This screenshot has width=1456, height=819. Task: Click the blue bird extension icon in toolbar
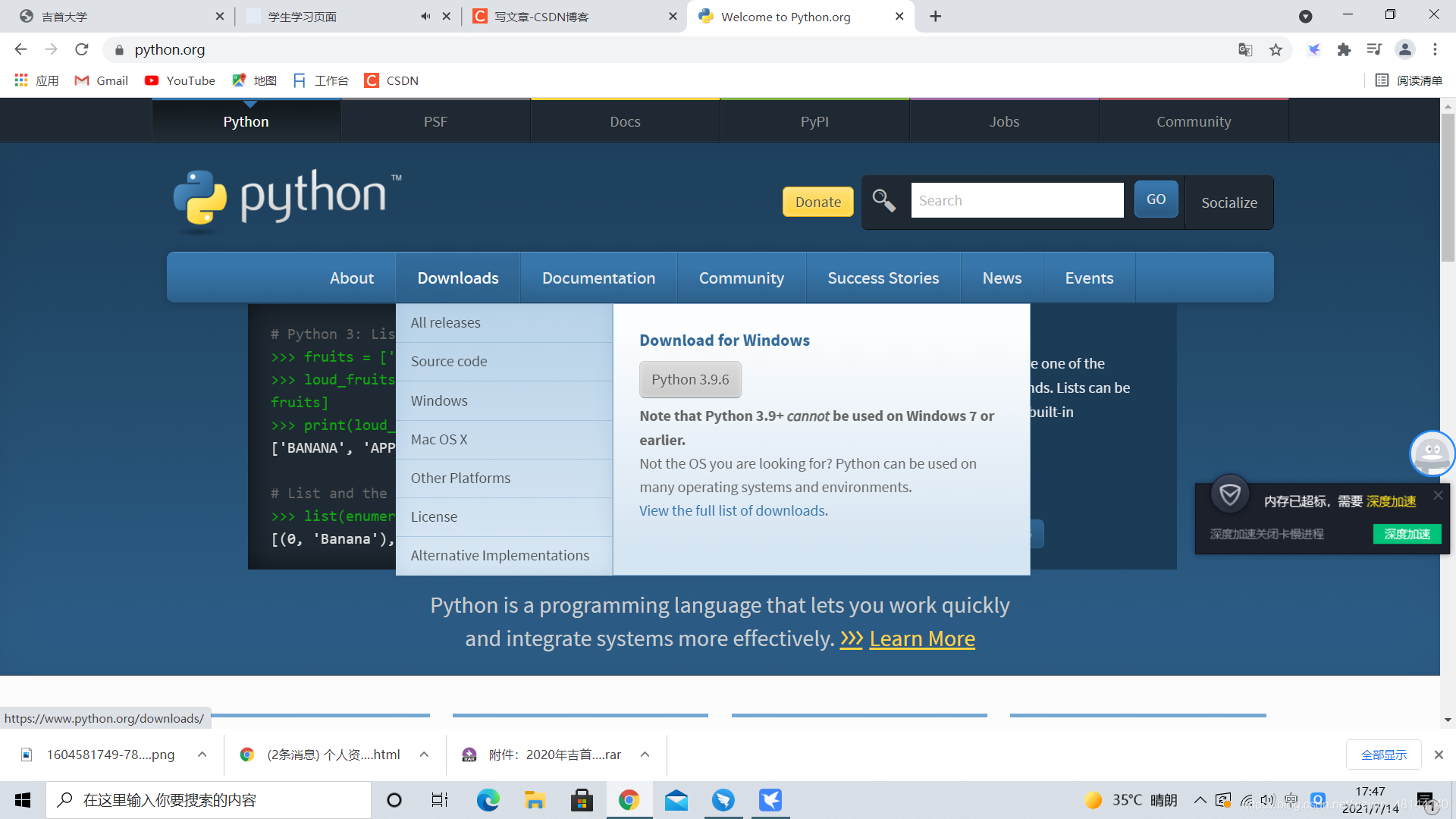[1314, 49]
